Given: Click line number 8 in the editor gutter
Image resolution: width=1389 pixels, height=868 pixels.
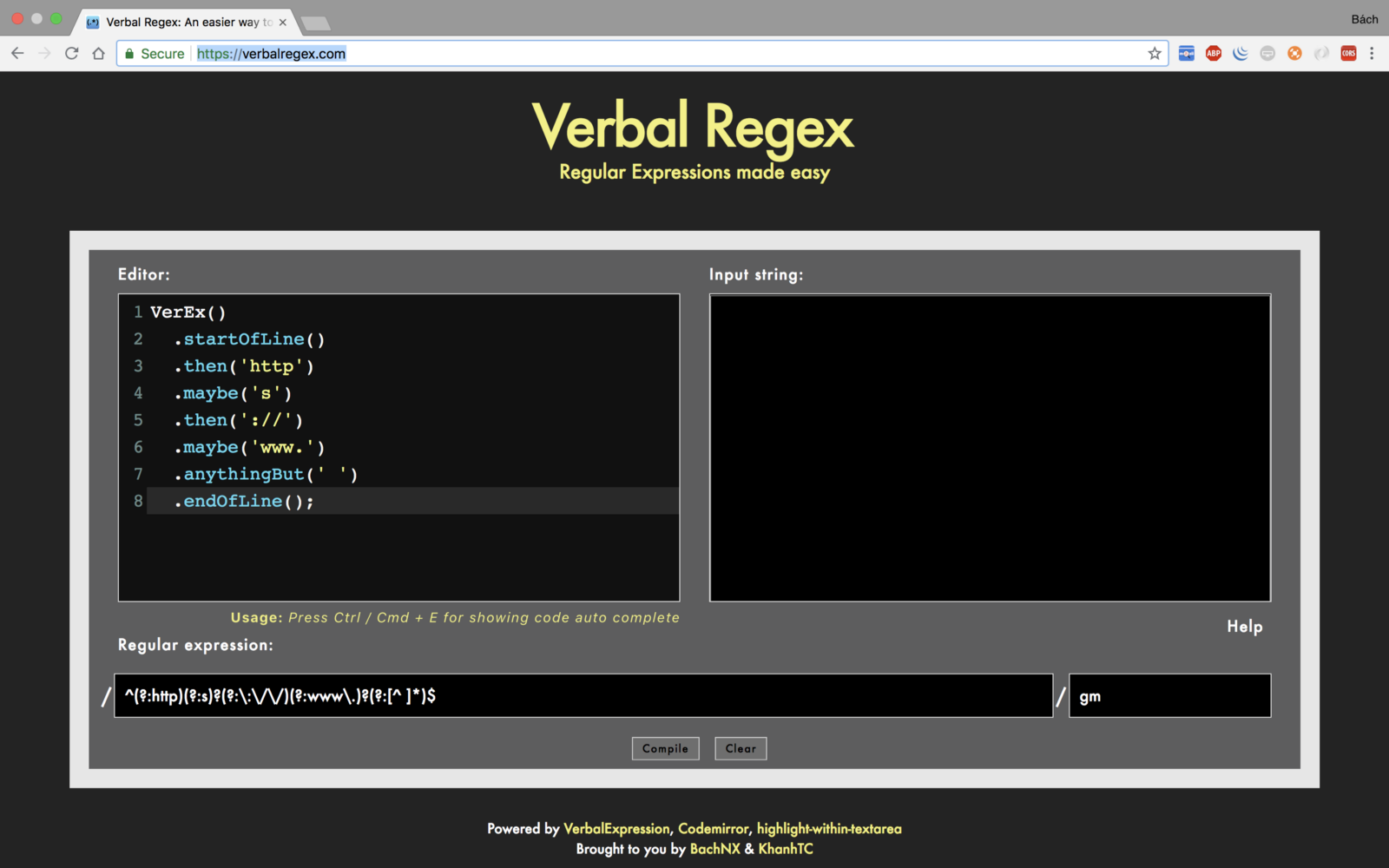Looking at the screenshot, I should [137, 501].
